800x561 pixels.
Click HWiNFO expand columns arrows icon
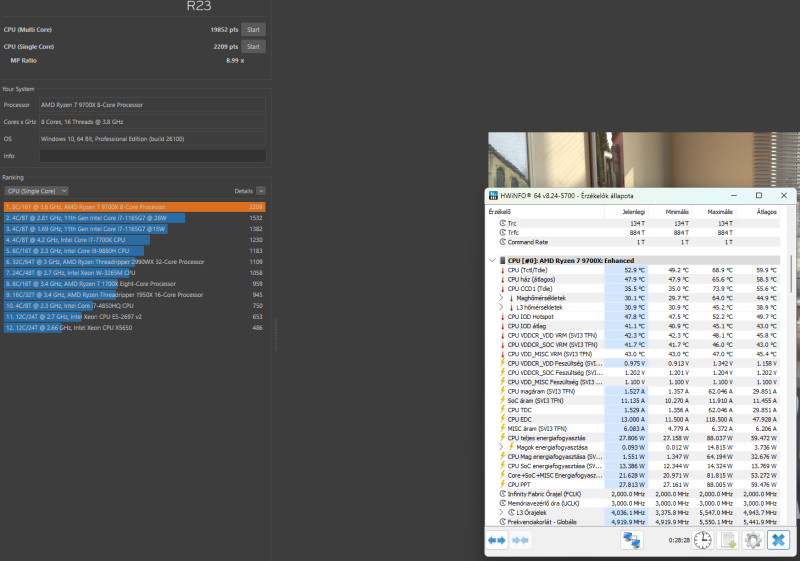pyautogui.click(x=496, y=540)
